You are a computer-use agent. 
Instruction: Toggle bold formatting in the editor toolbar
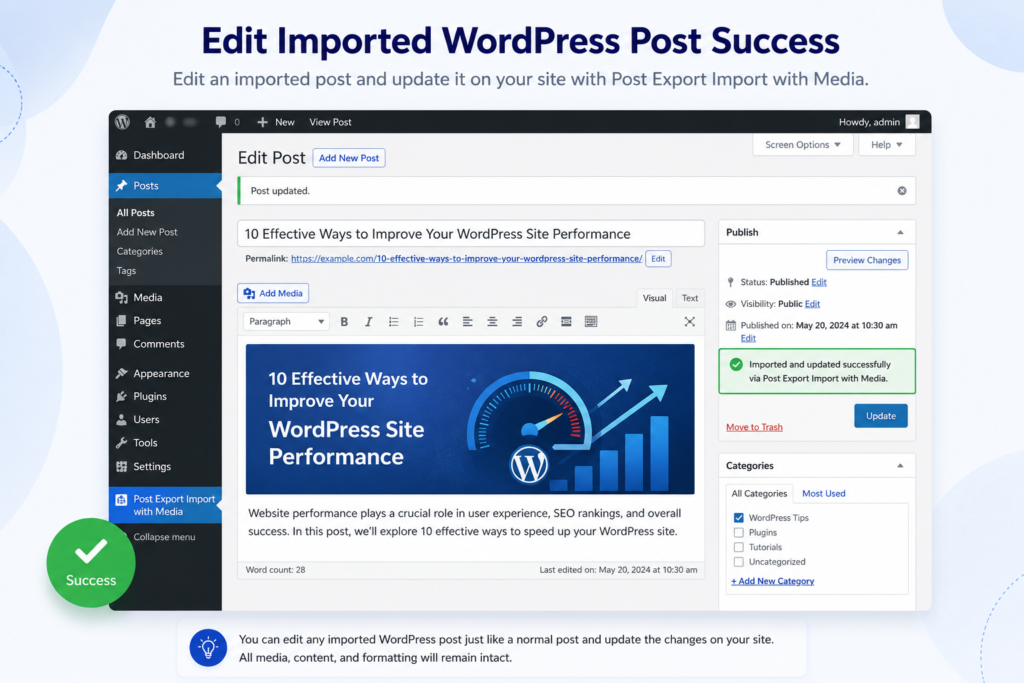coord(344,321)
